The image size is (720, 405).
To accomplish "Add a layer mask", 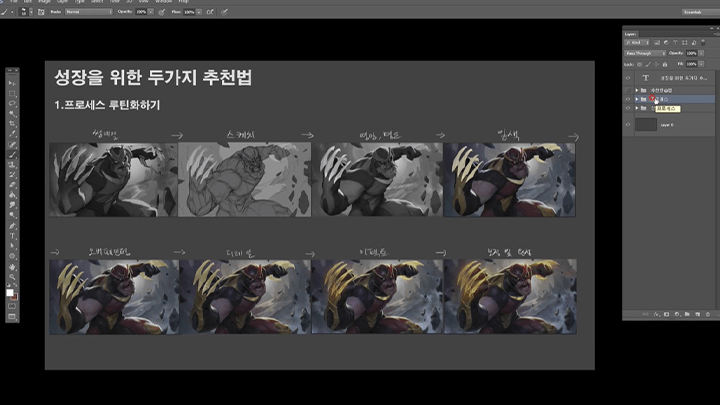I will pyautogui.click(x=666, y=314).
